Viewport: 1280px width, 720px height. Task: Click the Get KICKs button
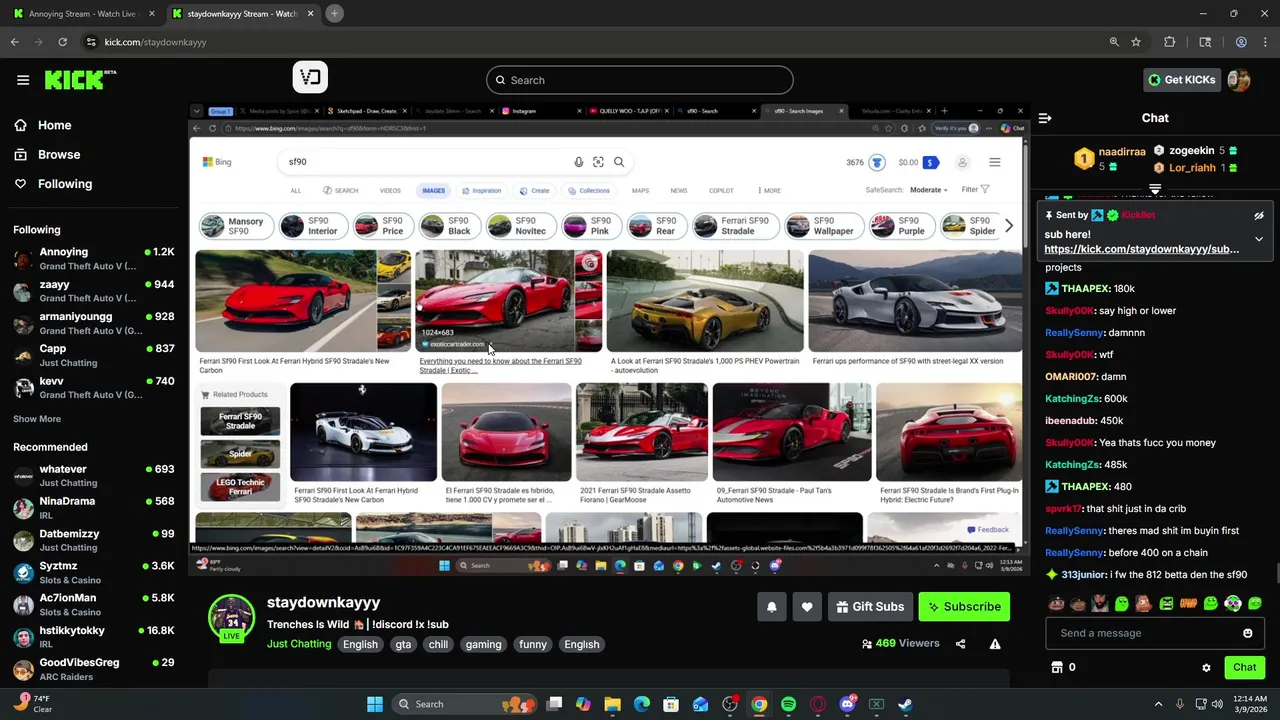click(1181, 80)
